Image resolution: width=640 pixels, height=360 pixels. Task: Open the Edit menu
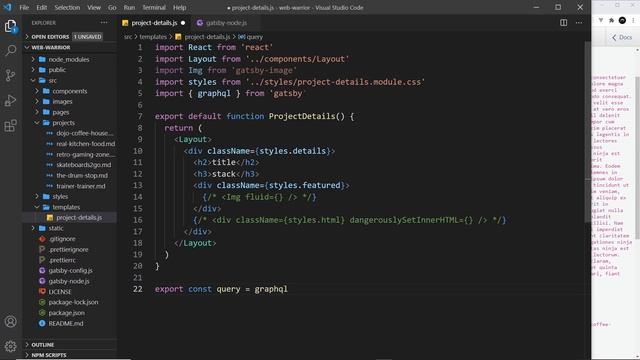coord(42,7)
